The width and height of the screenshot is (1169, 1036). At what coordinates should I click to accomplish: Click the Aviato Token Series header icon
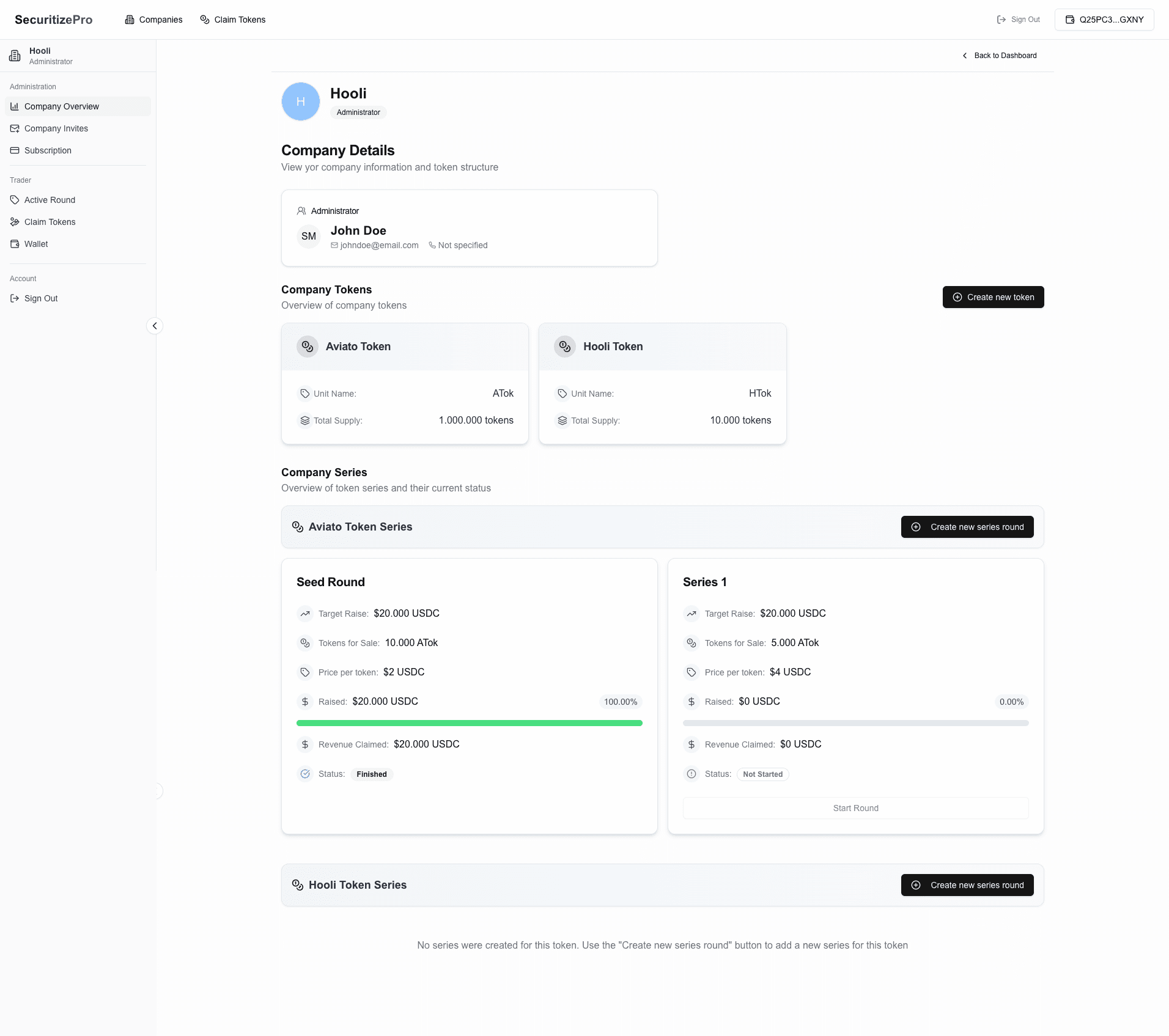298,527
